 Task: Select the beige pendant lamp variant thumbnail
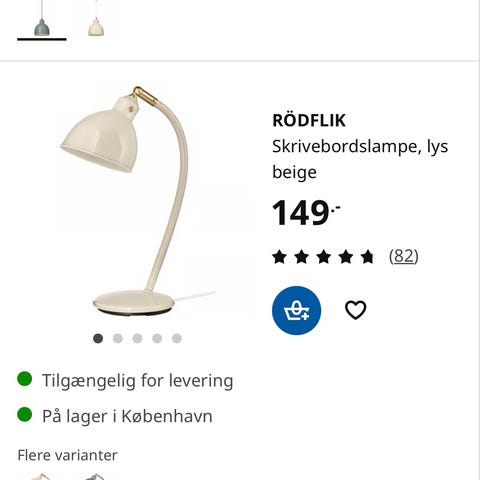point(96,20)
